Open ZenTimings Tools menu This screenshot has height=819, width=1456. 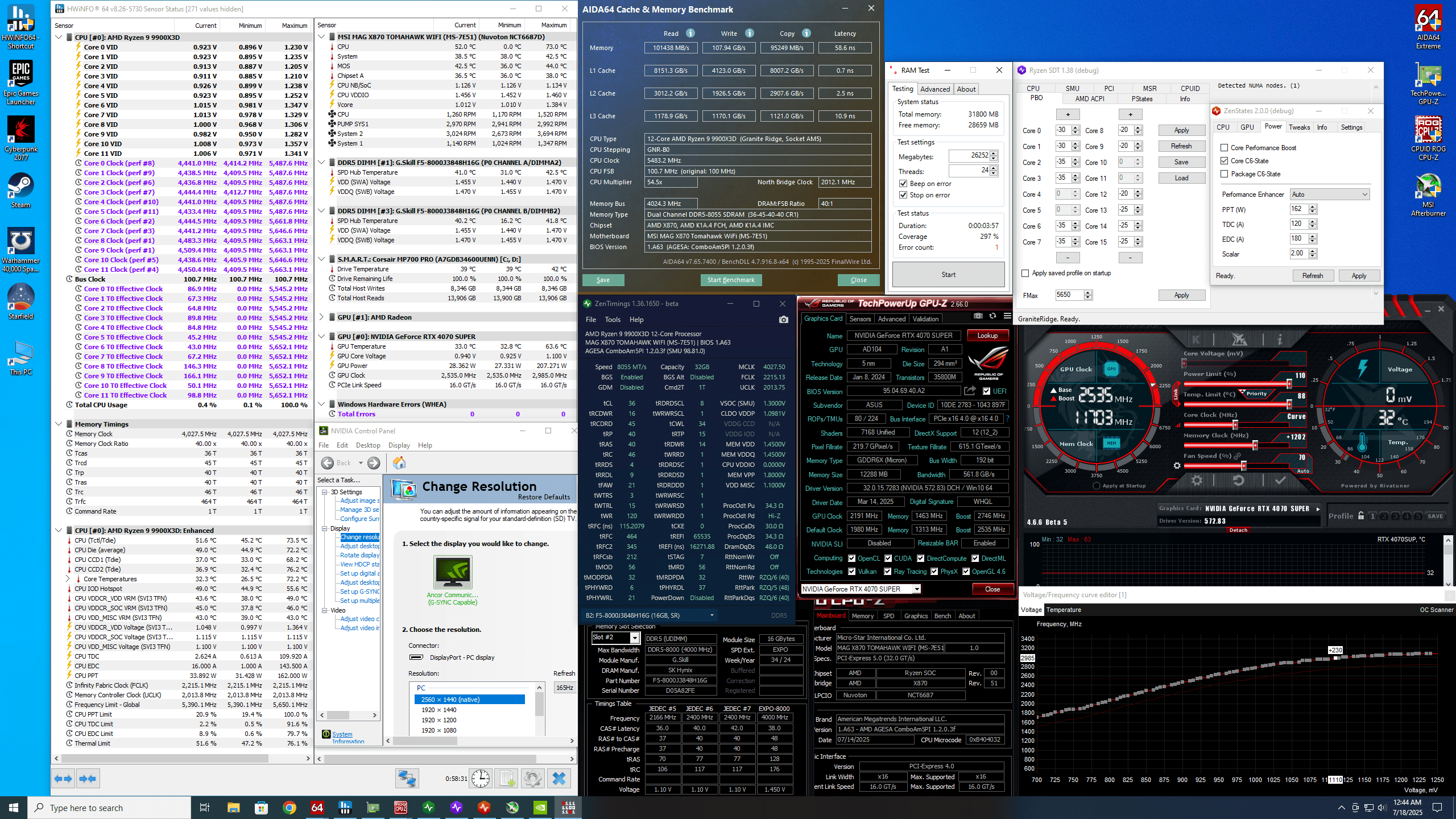click(x=613, y=320)
